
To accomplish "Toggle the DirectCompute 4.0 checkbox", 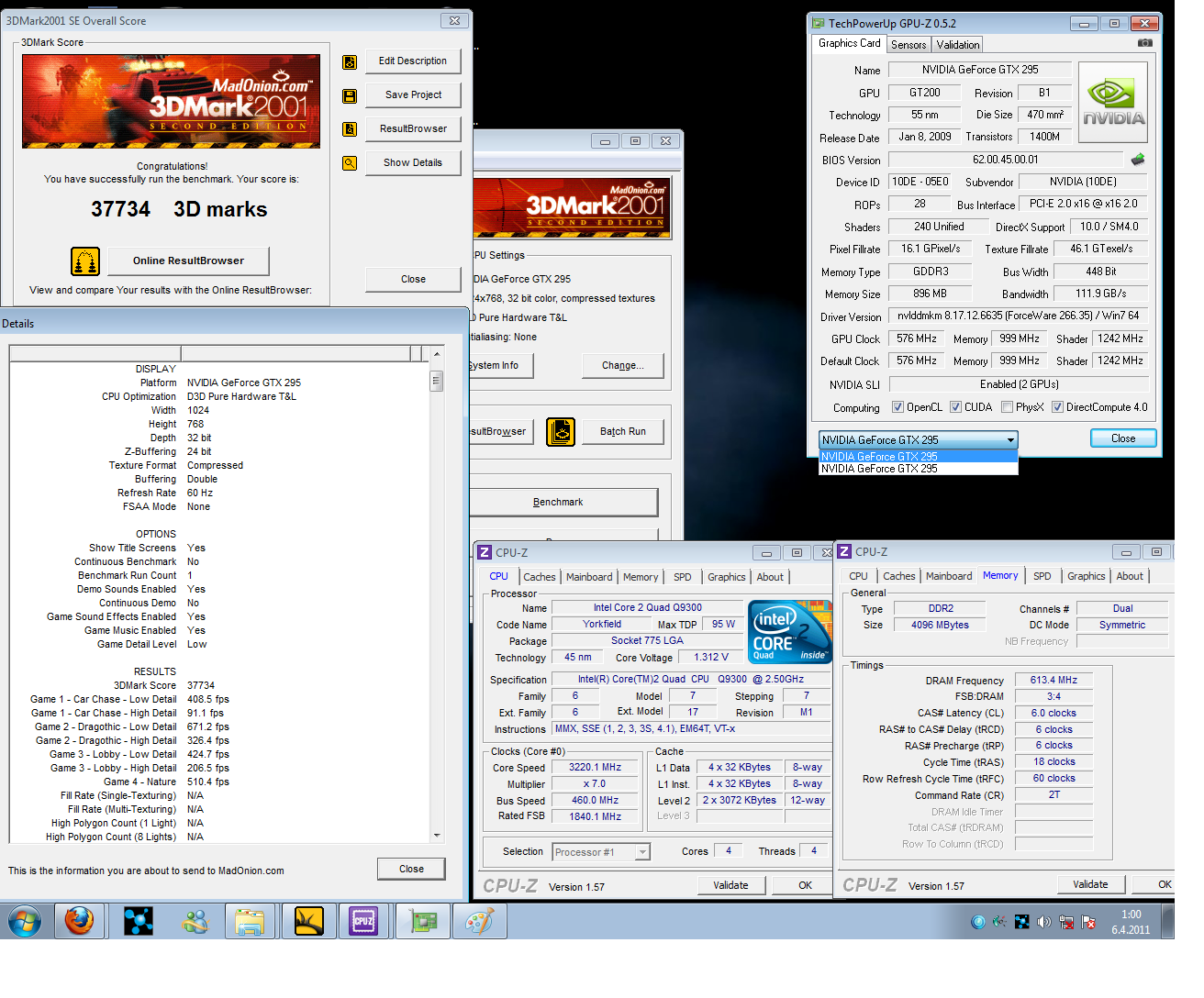I will click(1057, 407).
